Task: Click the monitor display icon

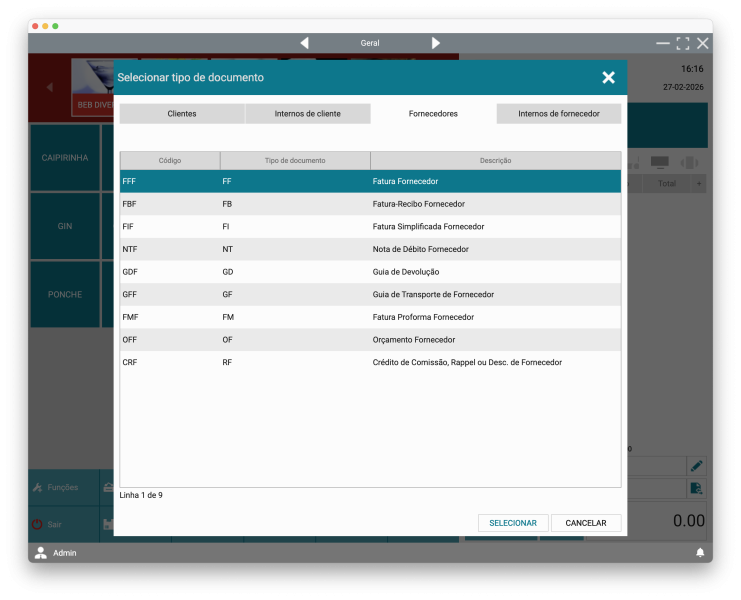Action: tap(659, 162)
